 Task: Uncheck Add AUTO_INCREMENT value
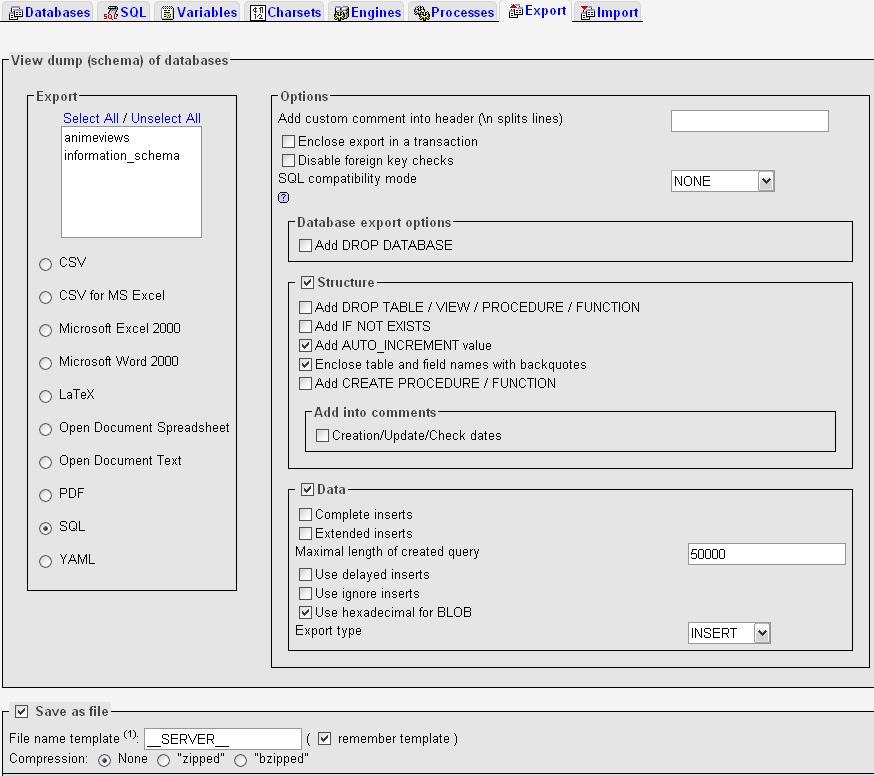click(305, 345)
